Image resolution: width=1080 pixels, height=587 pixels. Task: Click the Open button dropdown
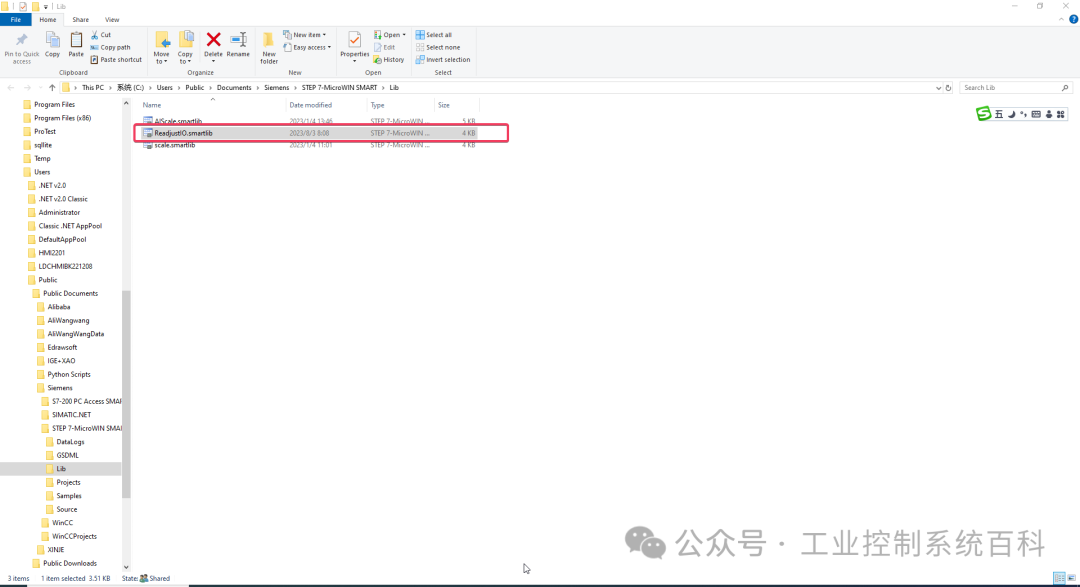(390, 34)
